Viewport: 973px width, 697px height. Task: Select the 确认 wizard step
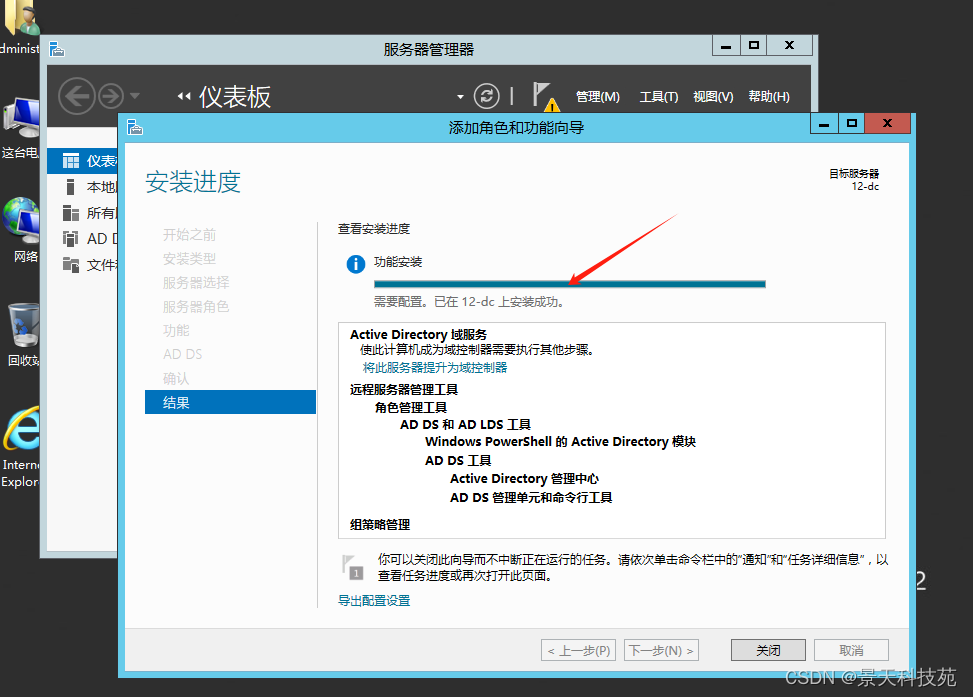[x=176, y=379]
